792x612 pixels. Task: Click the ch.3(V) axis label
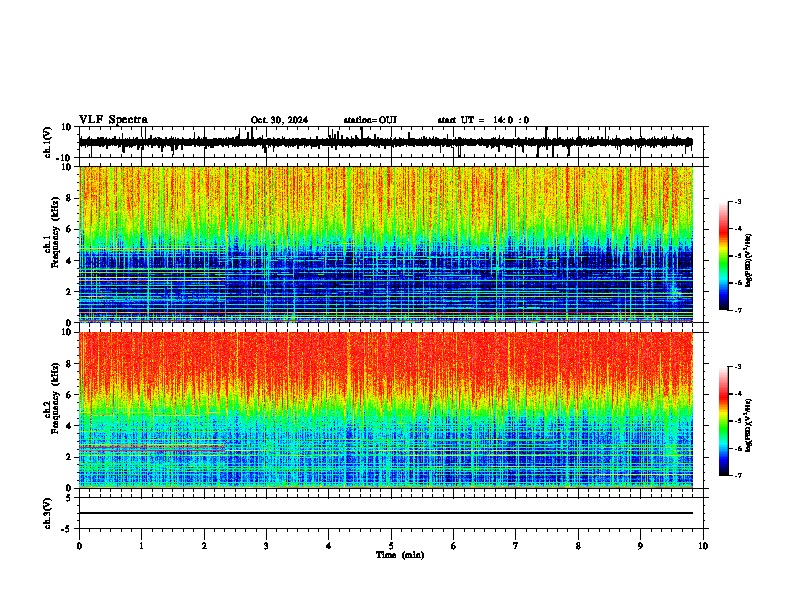[48, 513]
